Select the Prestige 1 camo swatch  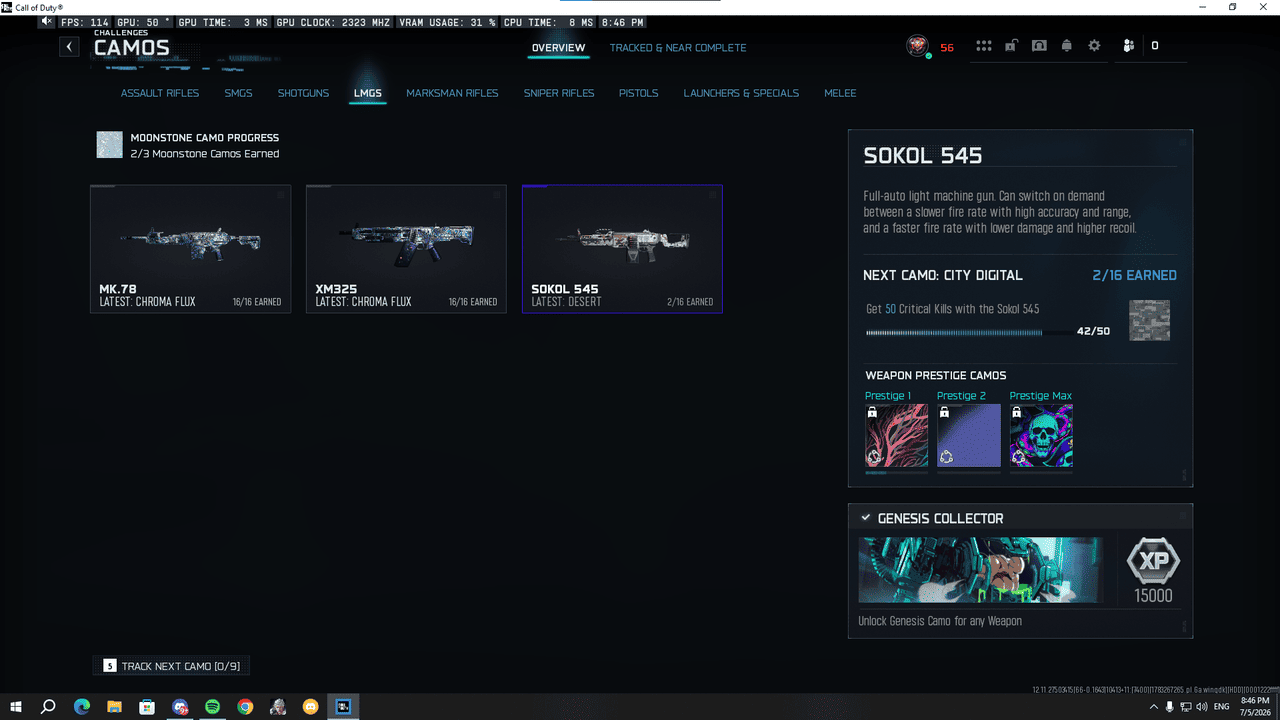tap(896, 436)
